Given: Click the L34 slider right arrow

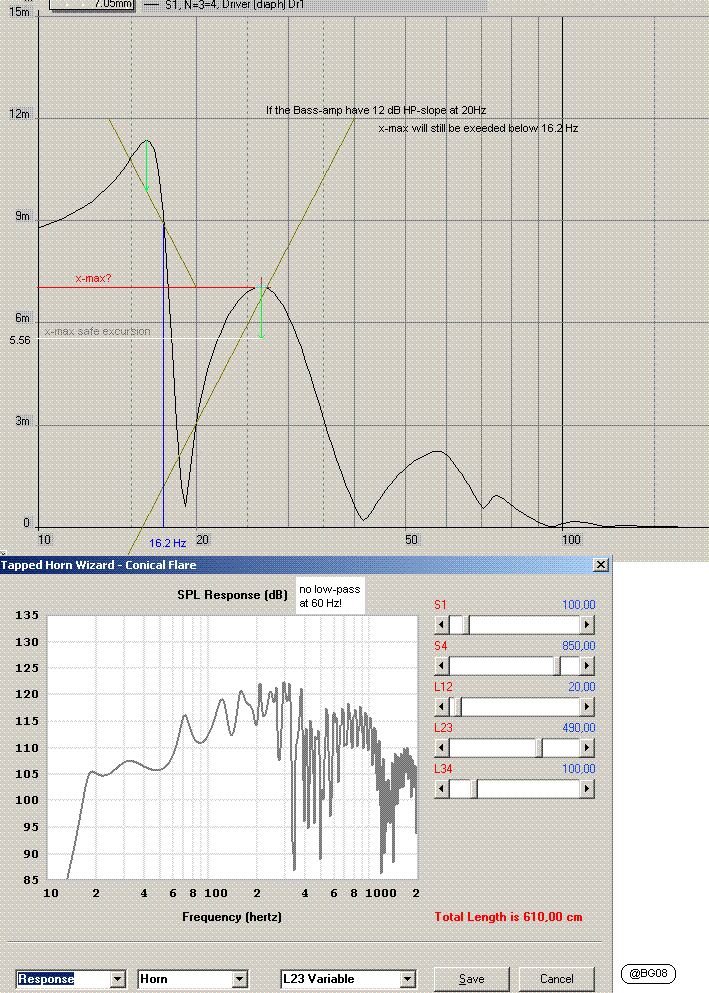Looking at the screenshot, I should coord(587,789).
